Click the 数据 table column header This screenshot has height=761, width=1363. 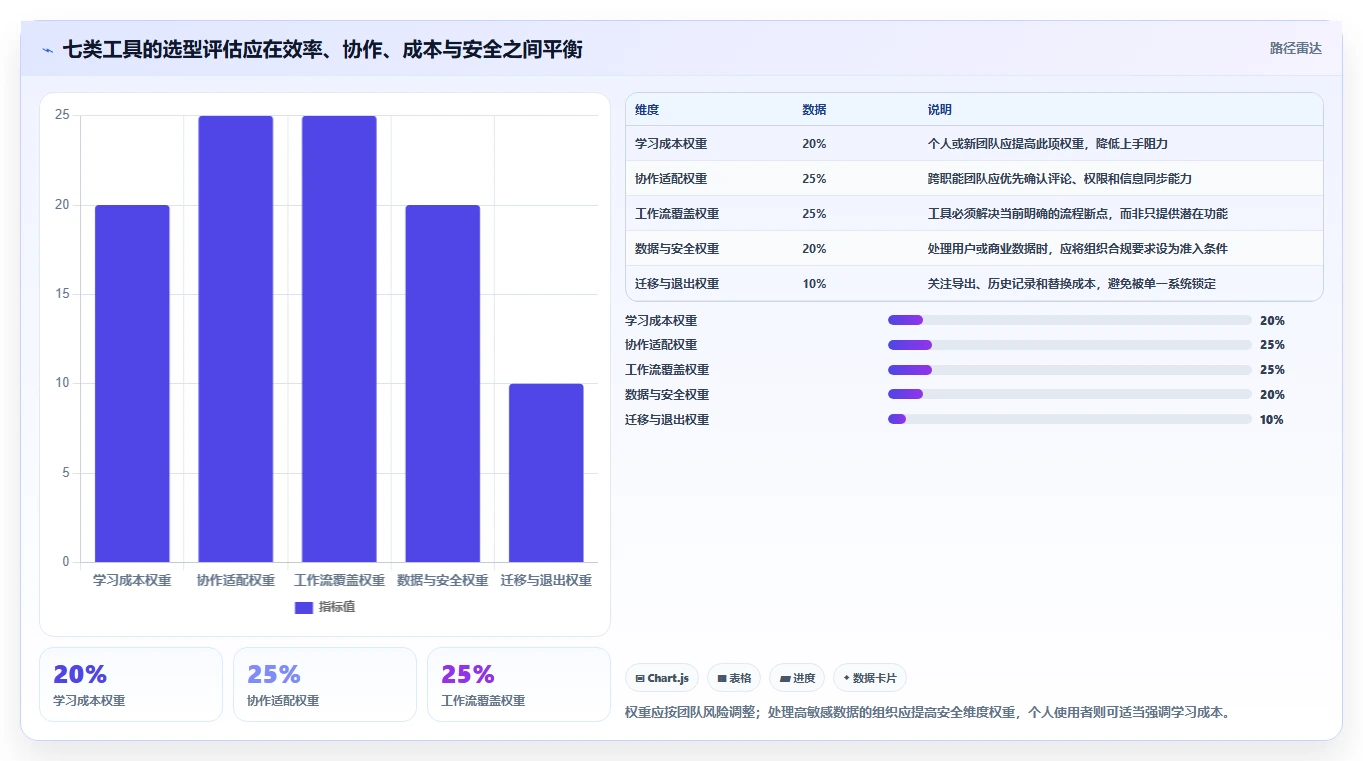(814, 110)
